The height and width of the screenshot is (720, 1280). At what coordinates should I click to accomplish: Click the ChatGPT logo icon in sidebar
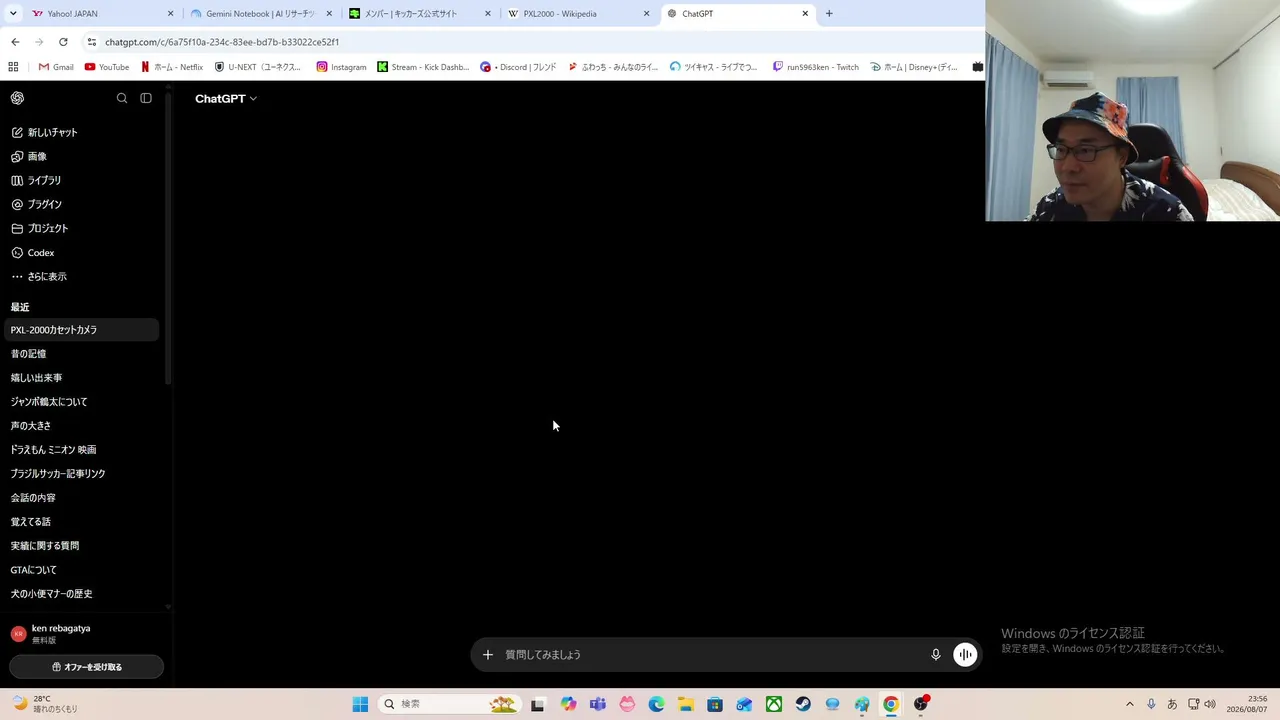tap(17, 98)
